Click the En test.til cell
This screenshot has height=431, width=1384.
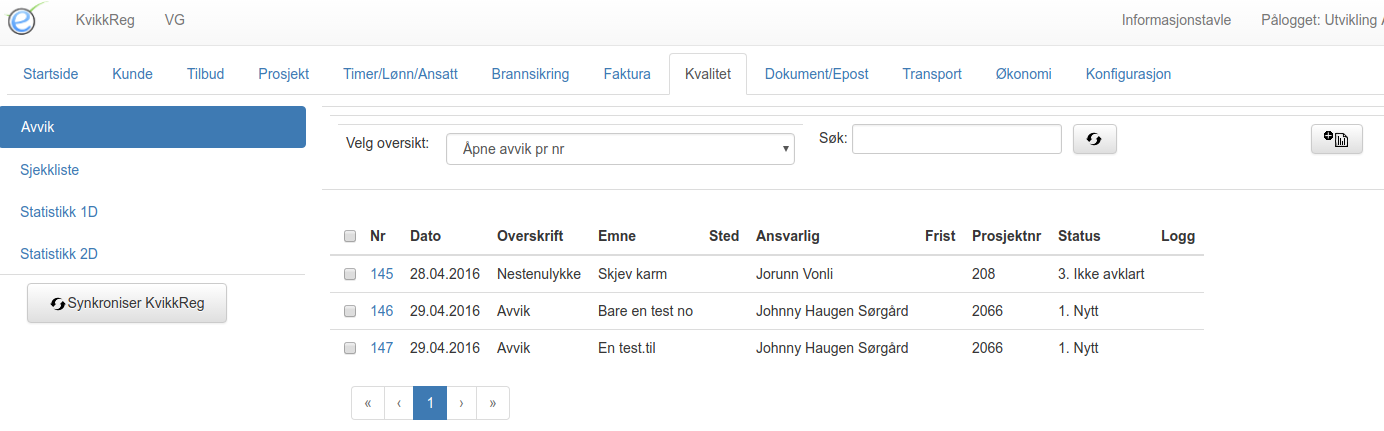(x=626, y=348)
